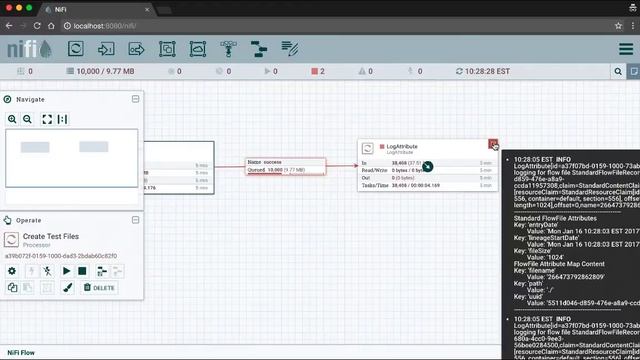Viewport: 640px width, 360px height.
Task: Click the Enable icon in Operate panel
Action: pyautogui.click(x=31, y=271)
